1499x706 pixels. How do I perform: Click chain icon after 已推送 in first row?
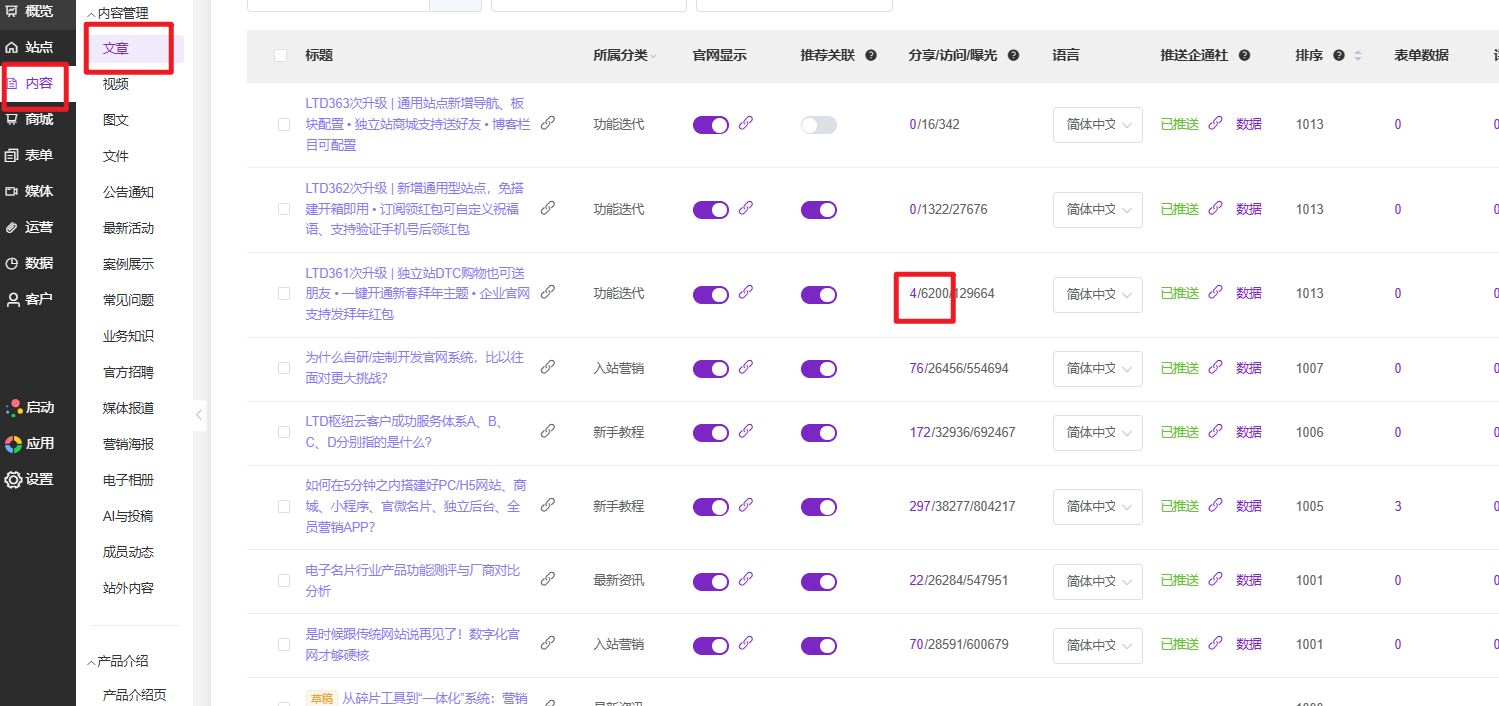[1216, 124]
